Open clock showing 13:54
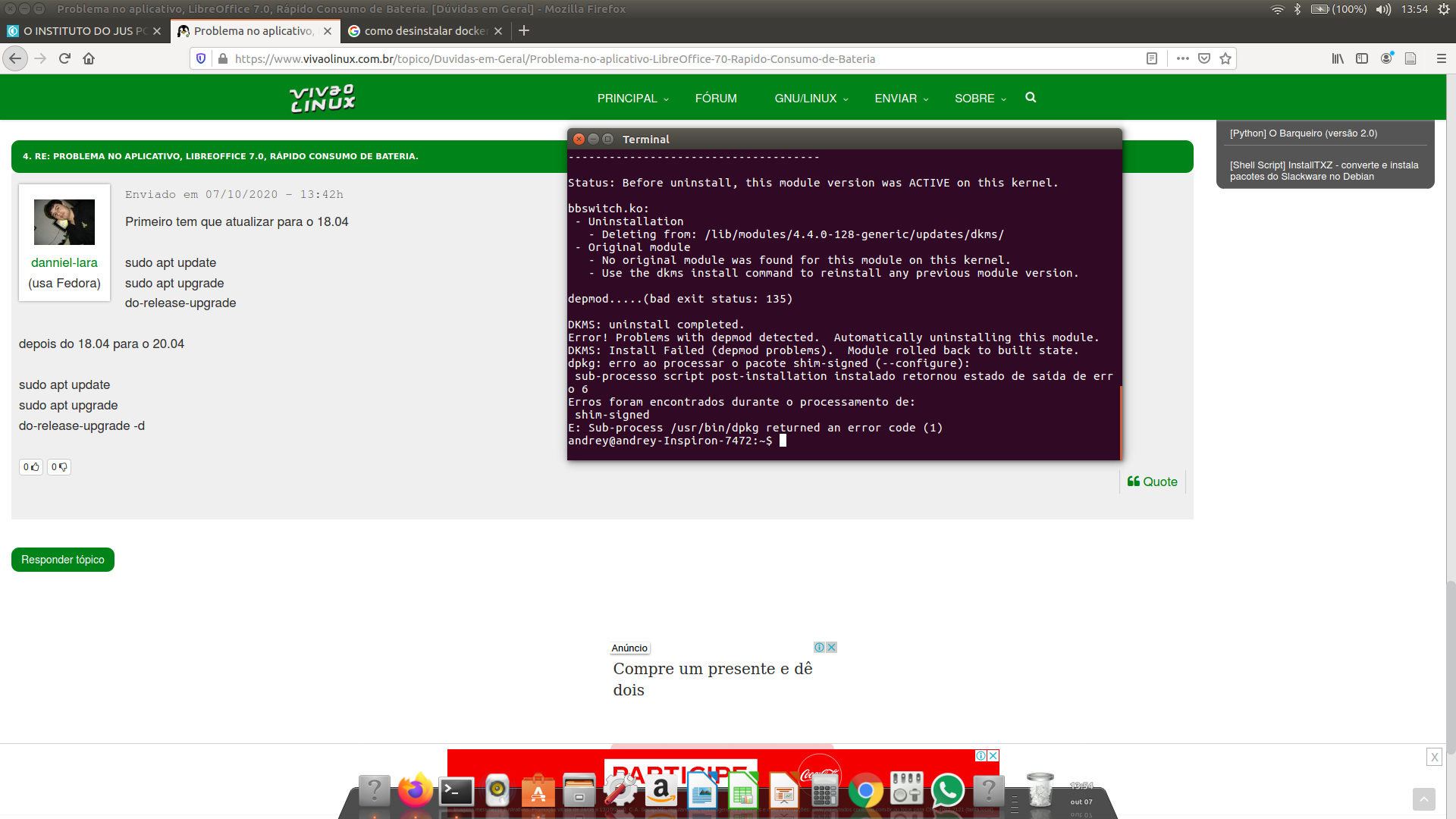The height and width of the screenshot is (819, 1456). 1414,9
